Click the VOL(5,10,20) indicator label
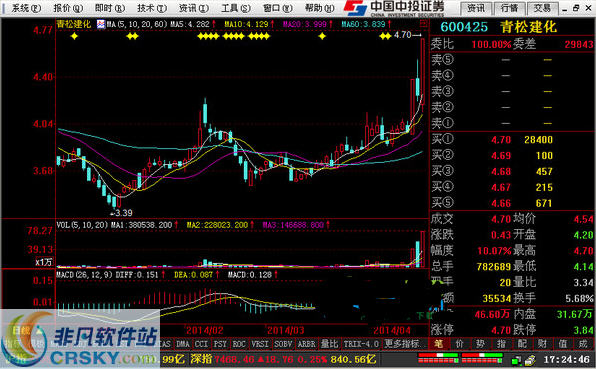Viewport: 596px width, 369px height. [82, 225]
